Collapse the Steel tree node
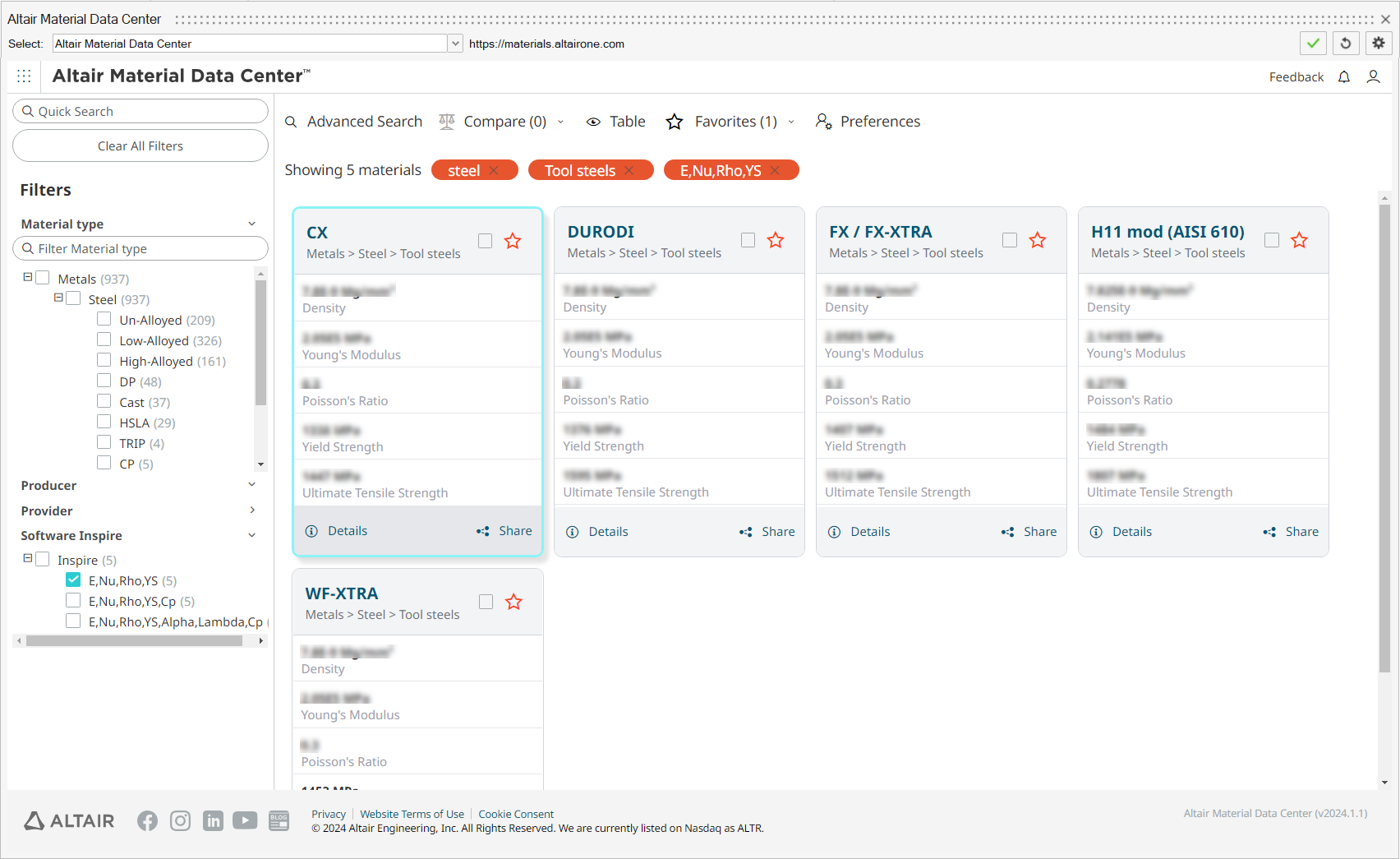Viewport: 1400px width, 859px height. tap(58, 298)
